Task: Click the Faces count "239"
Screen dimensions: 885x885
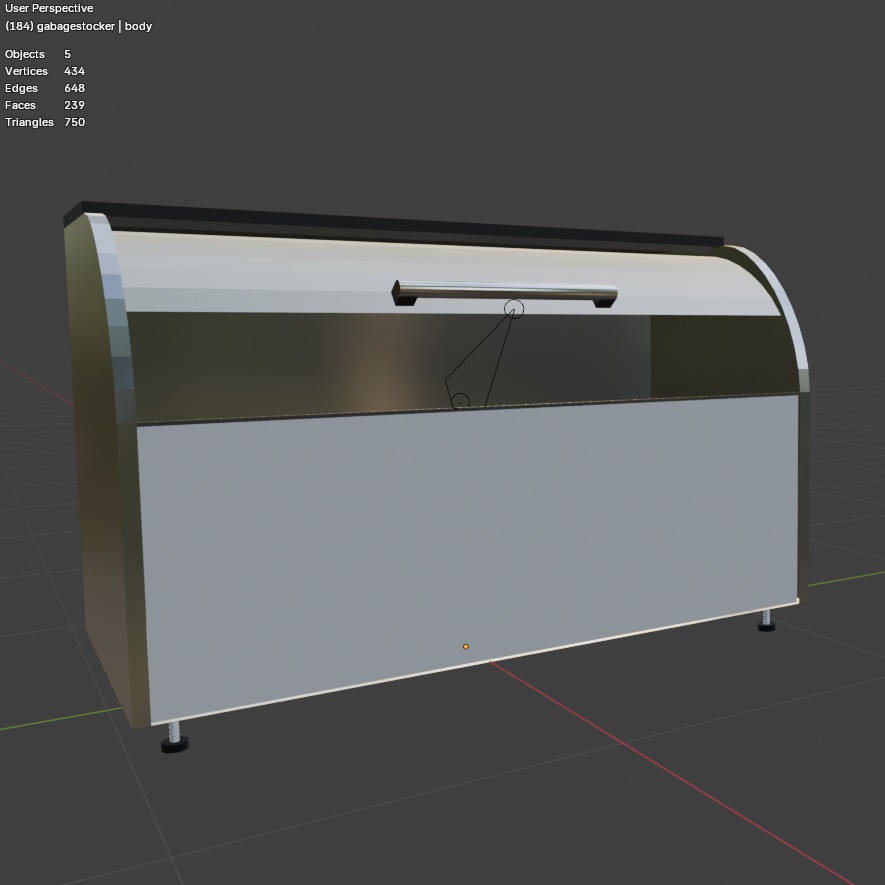Action: (75, 105)
